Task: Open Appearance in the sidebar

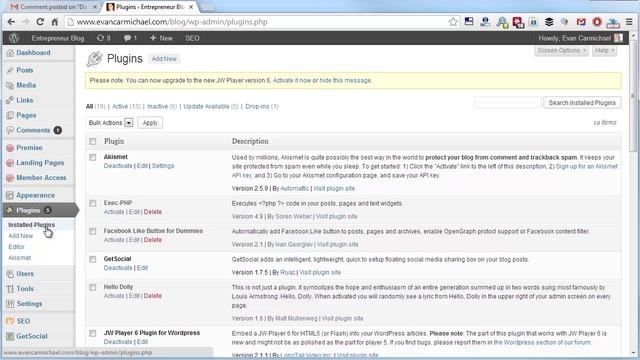Action: click(35, 196)
